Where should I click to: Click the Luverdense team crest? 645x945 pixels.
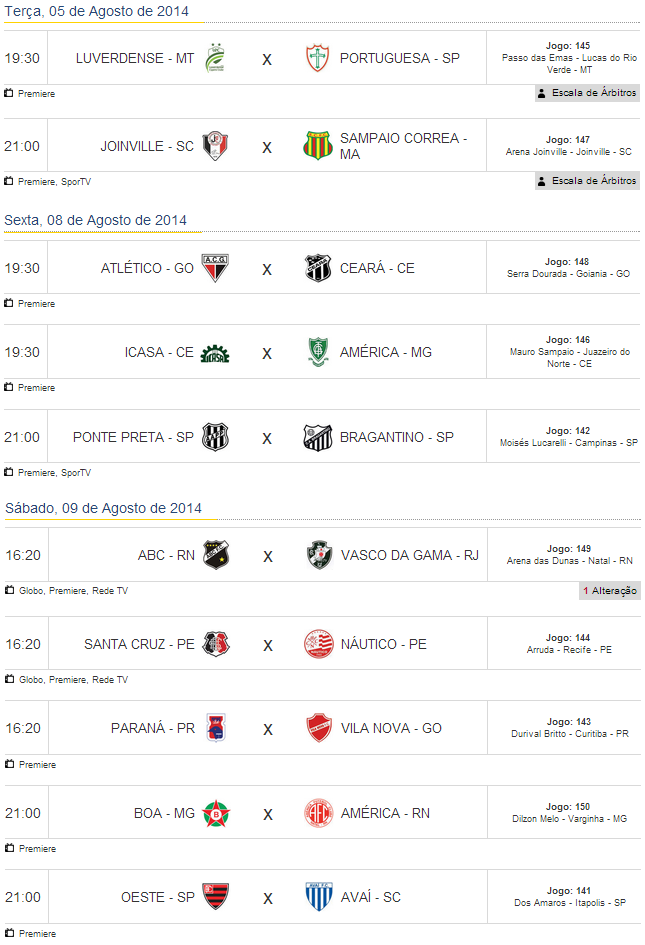click(215, 58)
